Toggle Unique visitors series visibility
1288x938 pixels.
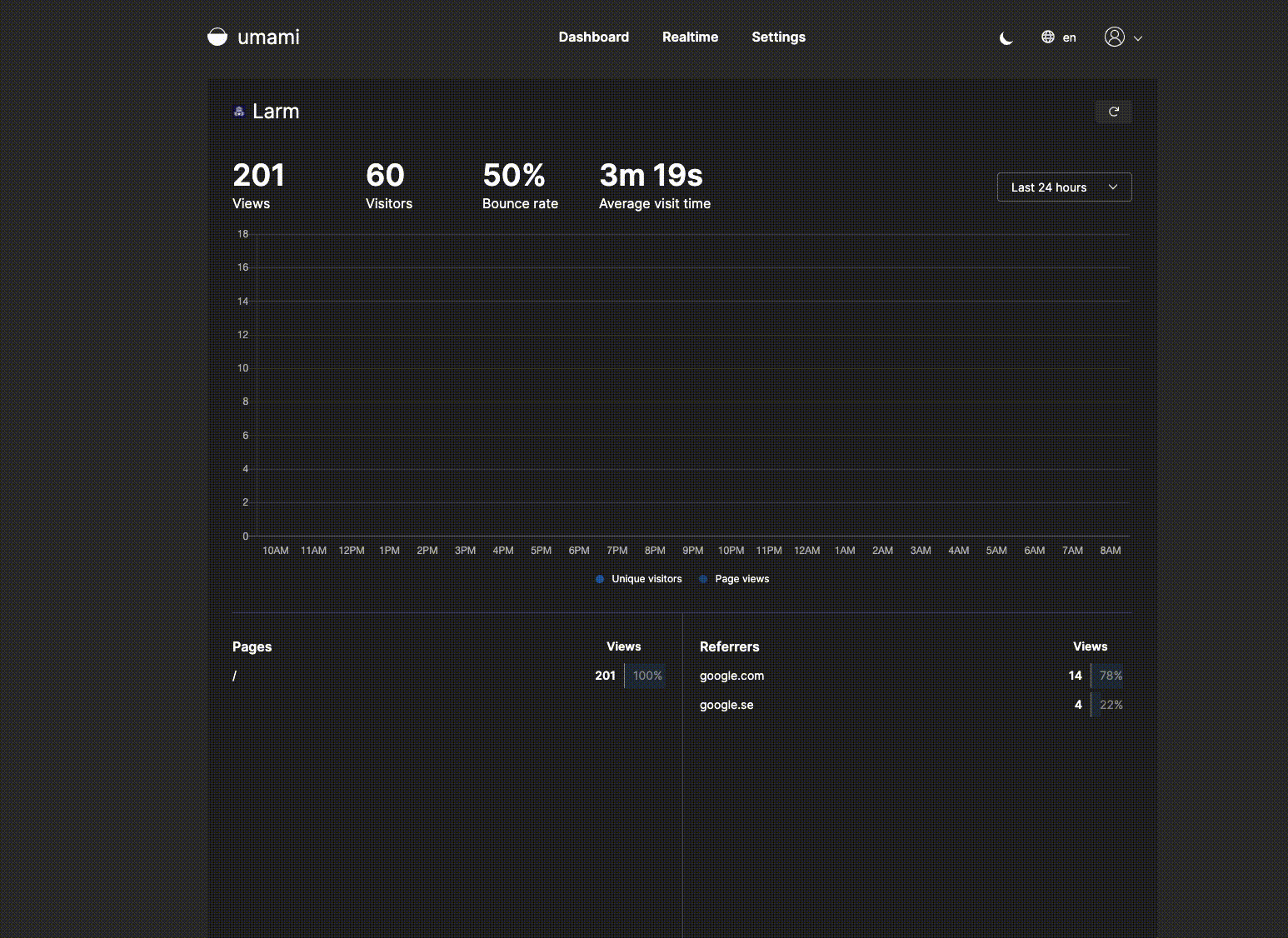click(646, 578)
